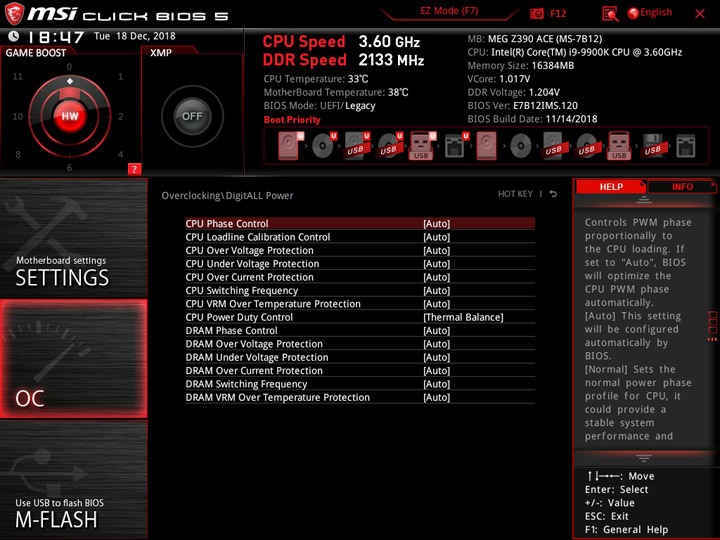Select the UEFI CD/DVD drive boot device
The image size is (720, 540).
coord(324,146)
